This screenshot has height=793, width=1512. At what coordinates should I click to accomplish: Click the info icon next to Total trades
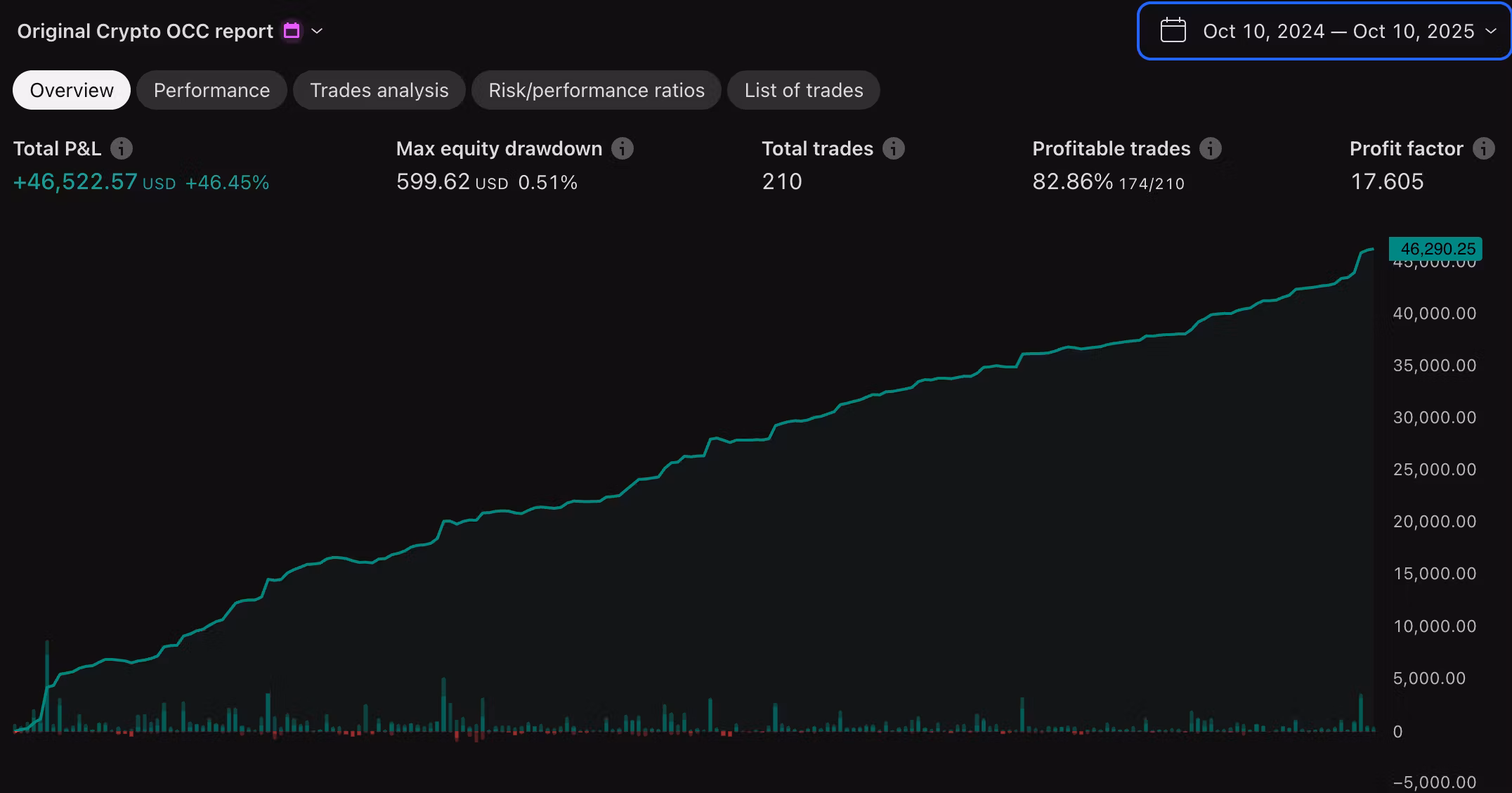(893, 148)
